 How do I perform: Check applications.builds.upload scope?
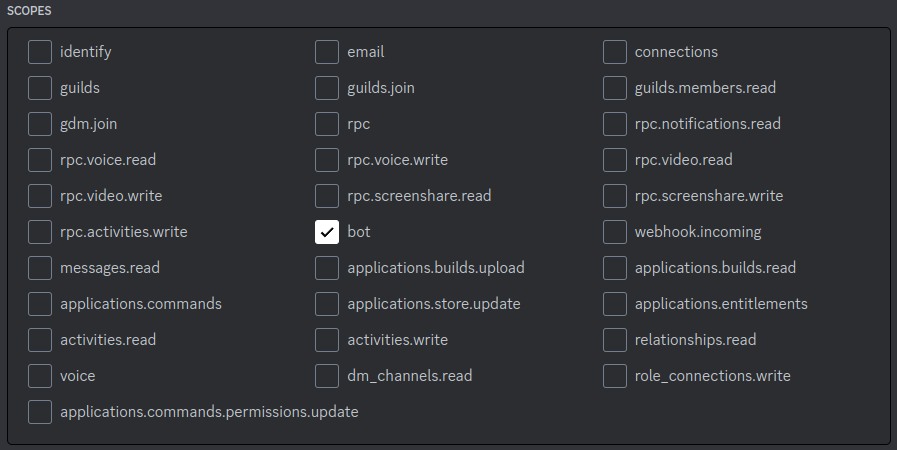[x=327, y=268]
